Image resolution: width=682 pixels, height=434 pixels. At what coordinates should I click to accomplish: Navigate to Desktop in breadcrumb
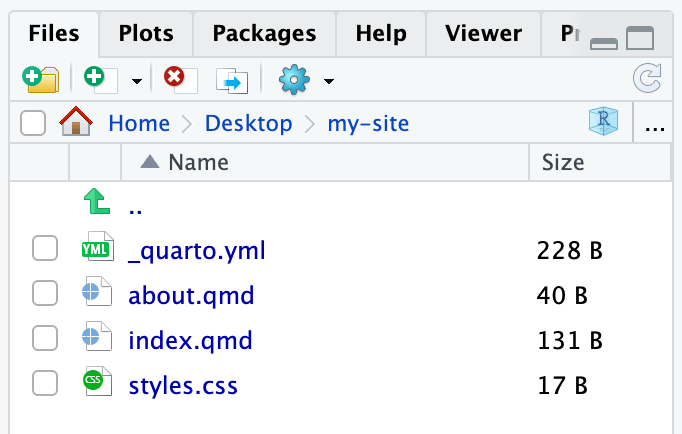point(248,124)
